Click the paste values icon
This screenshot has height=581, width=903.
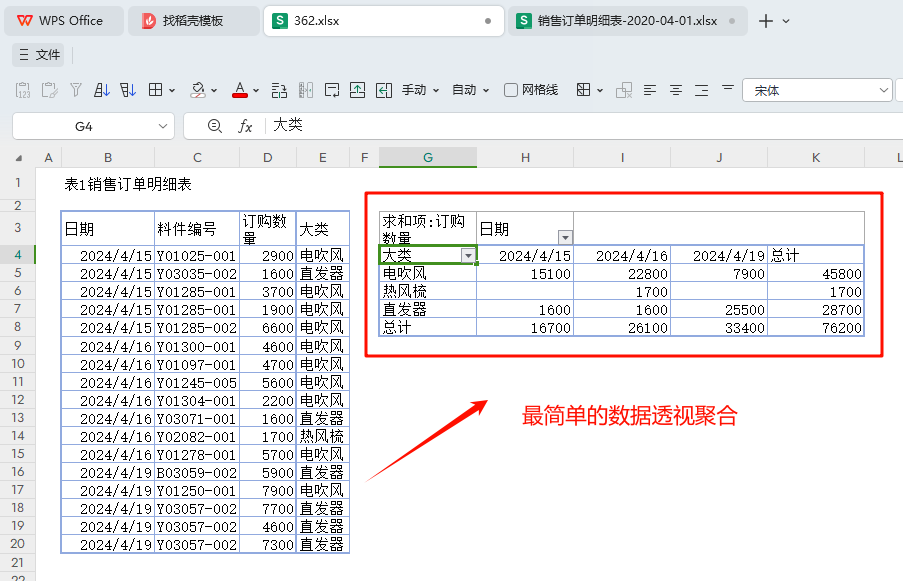pyautogui.click(x=22, y=90)
